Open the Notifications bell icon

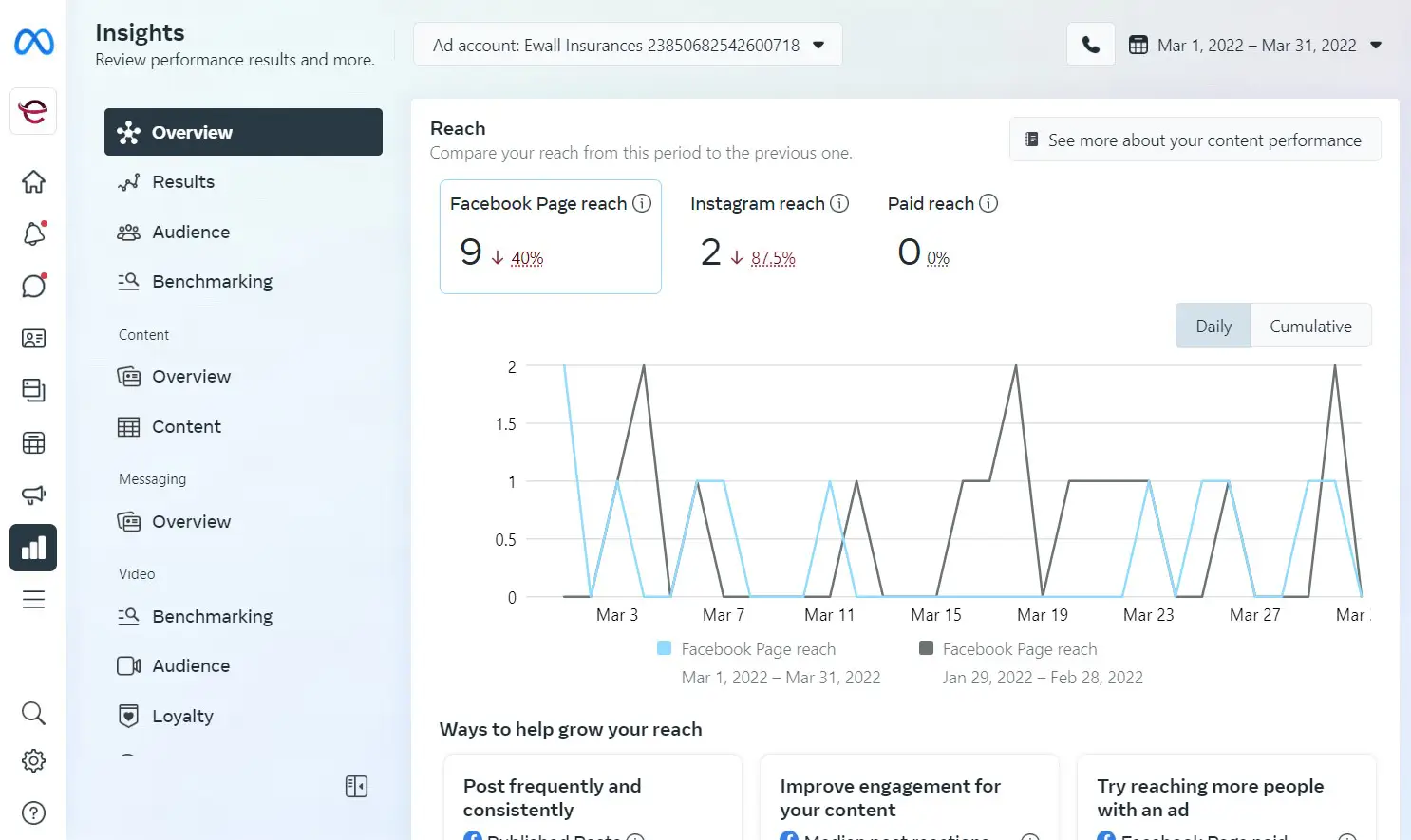(34, 233)
